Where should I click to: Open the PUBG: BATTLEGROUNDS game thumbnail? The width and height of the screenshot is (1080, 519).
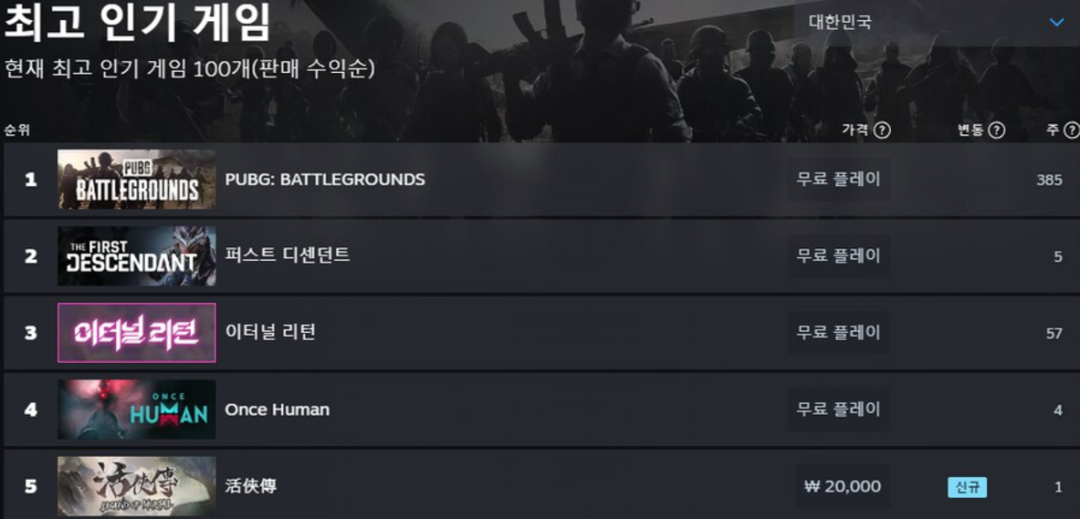(136, 179)
